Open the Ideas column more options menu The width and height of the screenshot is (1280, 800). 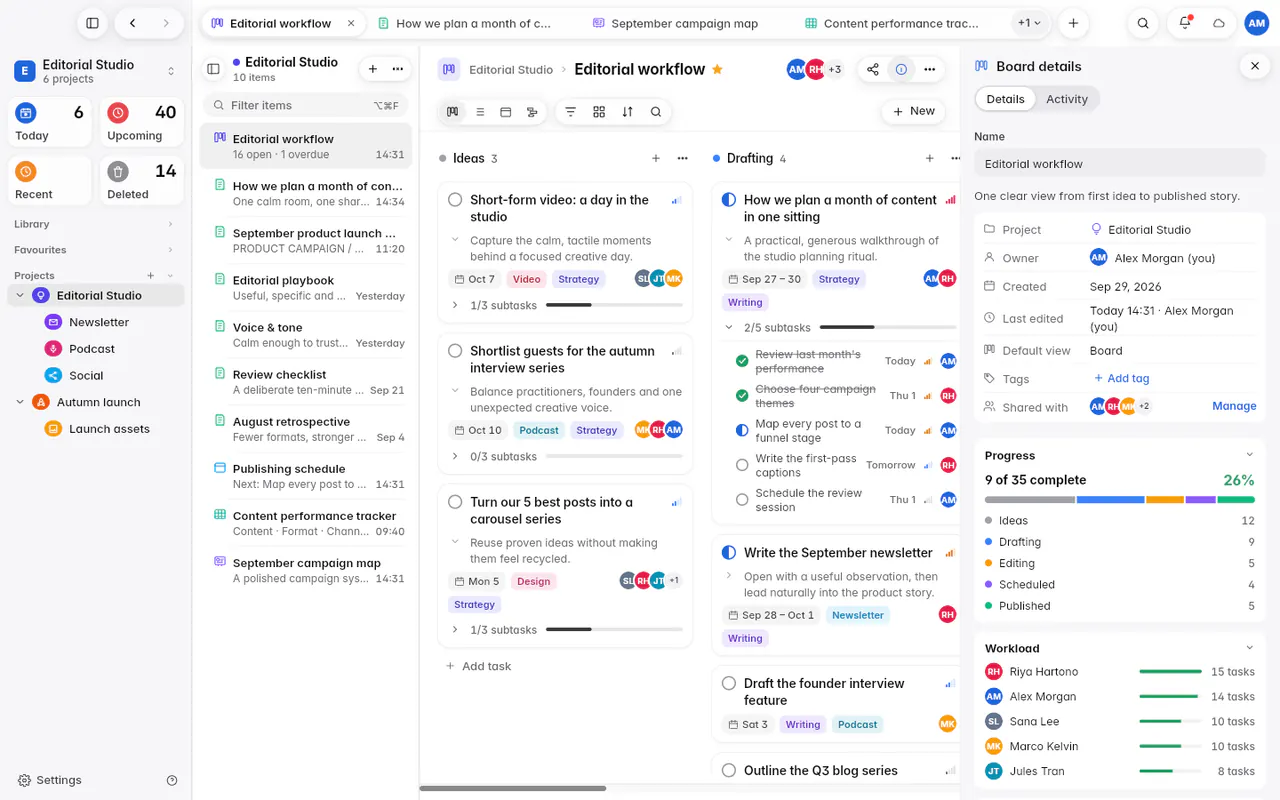(682, 158)
